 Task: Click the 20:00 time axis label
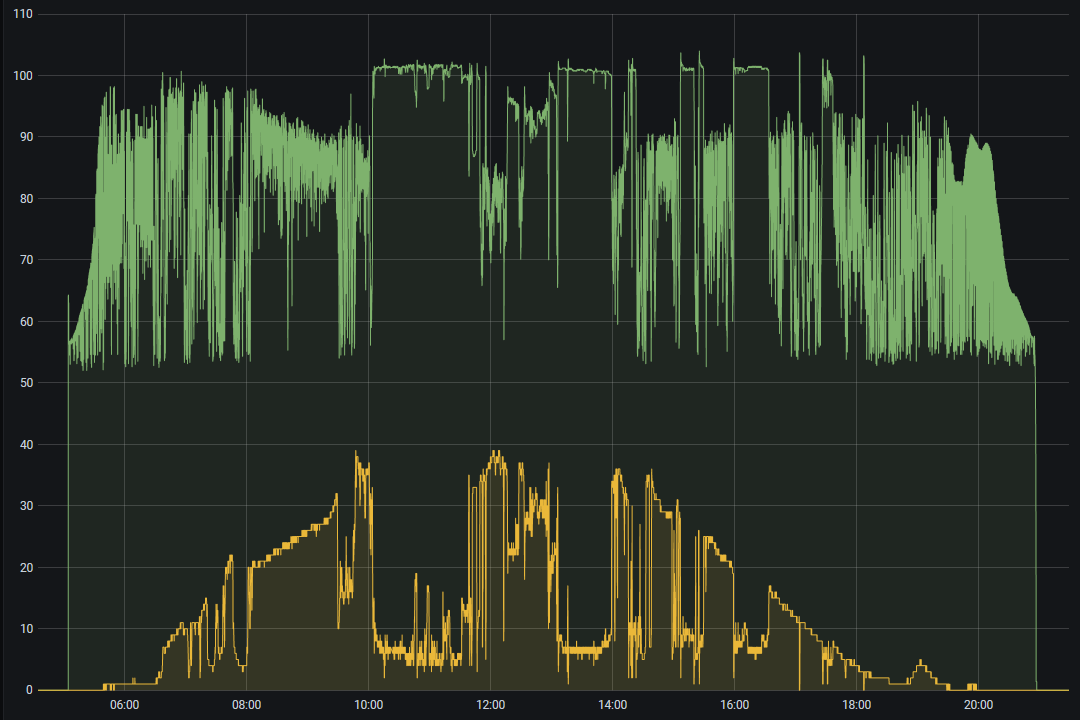tap(978, 705)
